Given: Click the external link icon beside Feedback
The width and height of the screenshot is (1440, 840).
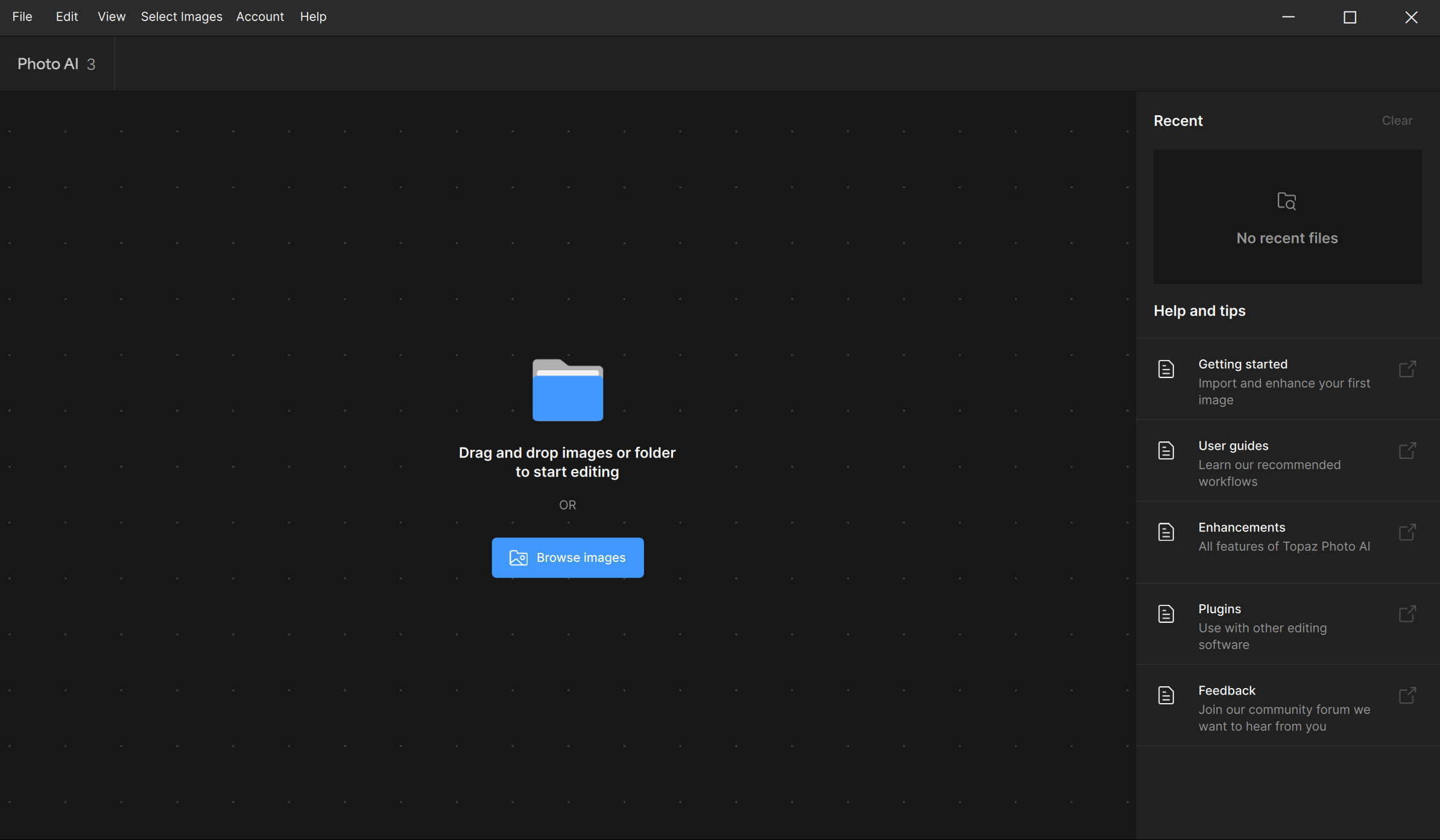Looking at the screenshot, I should click(x=1407, y=695).
